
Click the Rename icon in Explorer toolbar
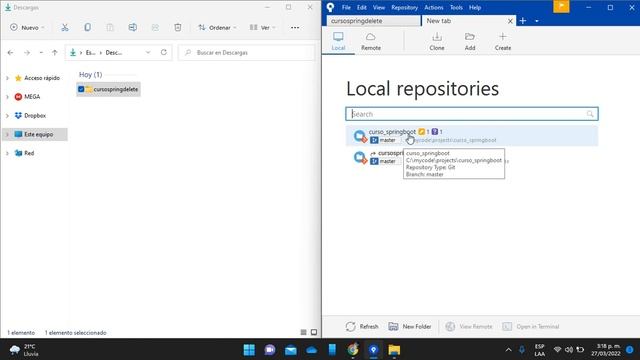(133, 27)
